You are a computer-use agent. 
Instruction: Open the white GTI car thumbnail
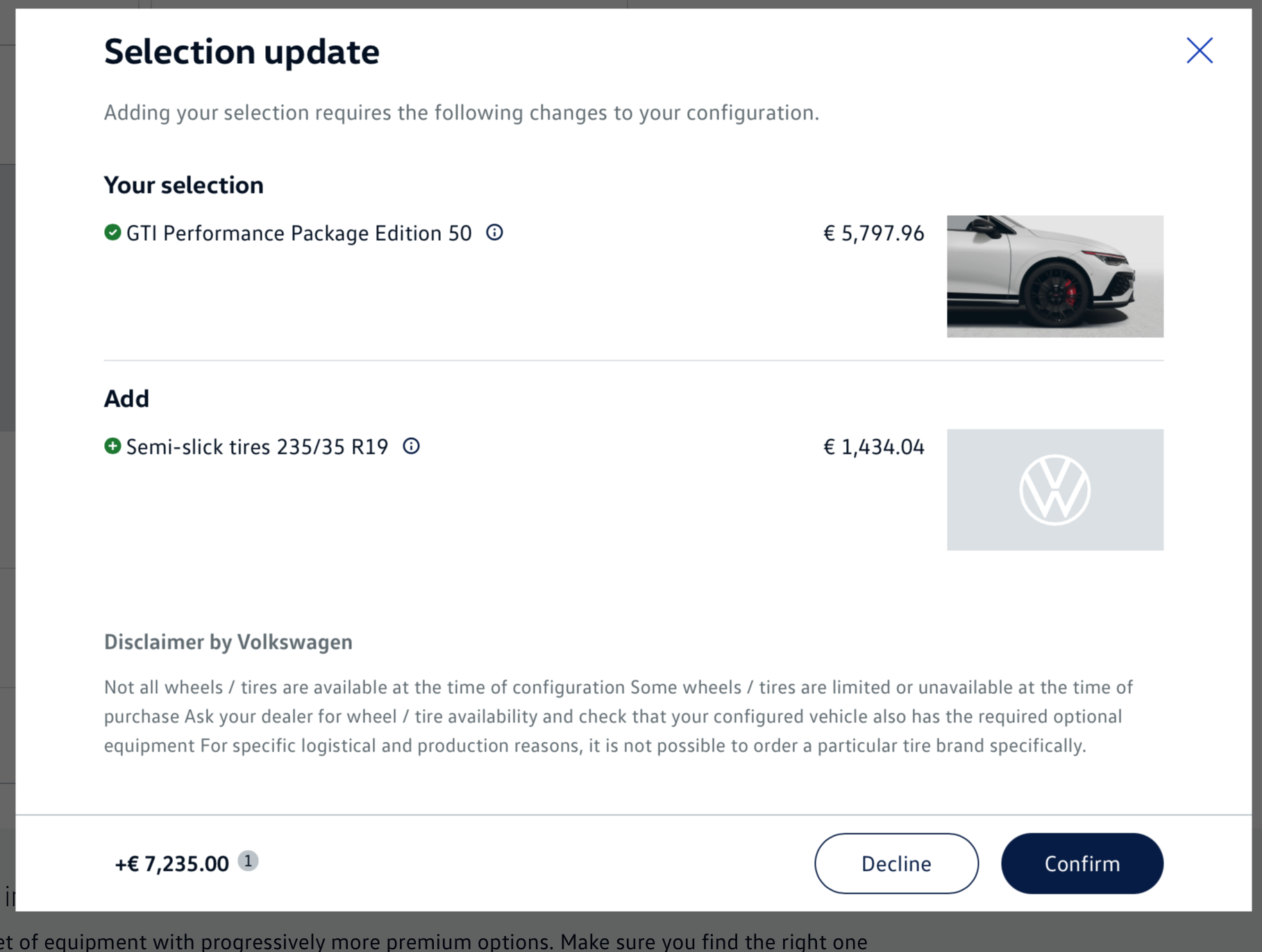point(1054,276)
